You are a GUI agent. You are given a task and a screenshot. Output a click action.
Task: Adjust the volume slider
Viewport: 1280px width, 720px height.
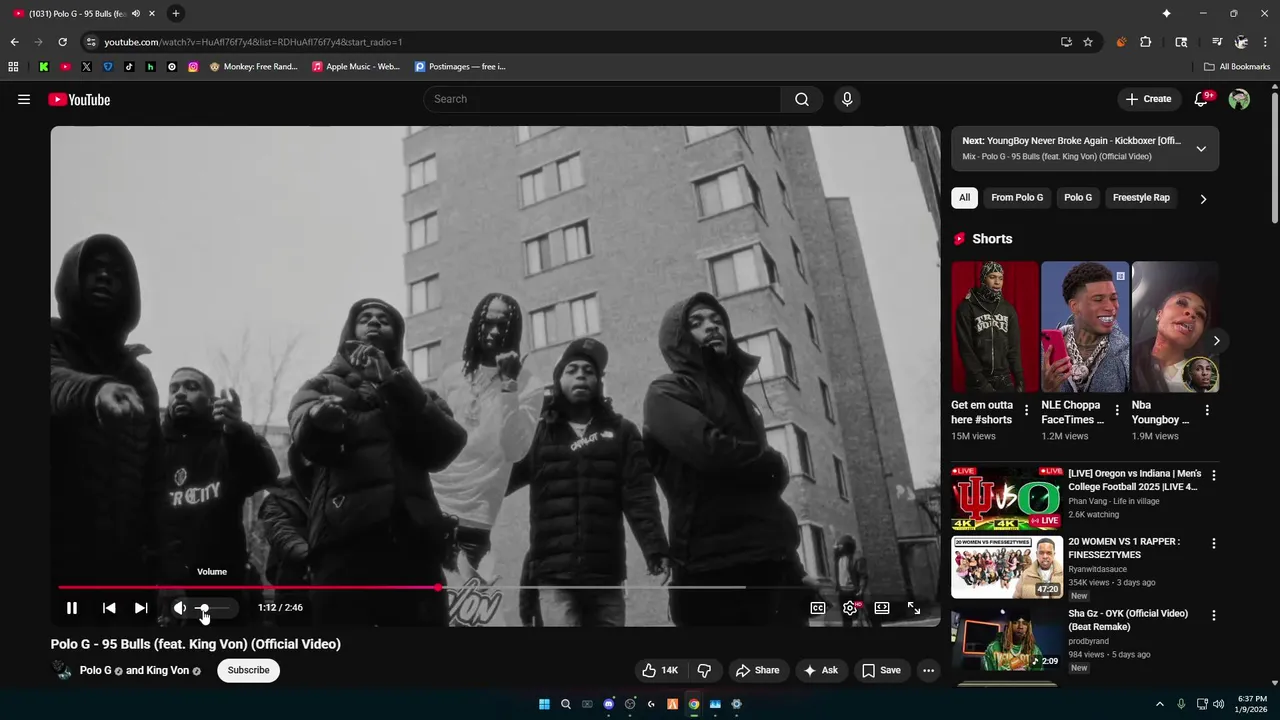[x=213, y=608]
